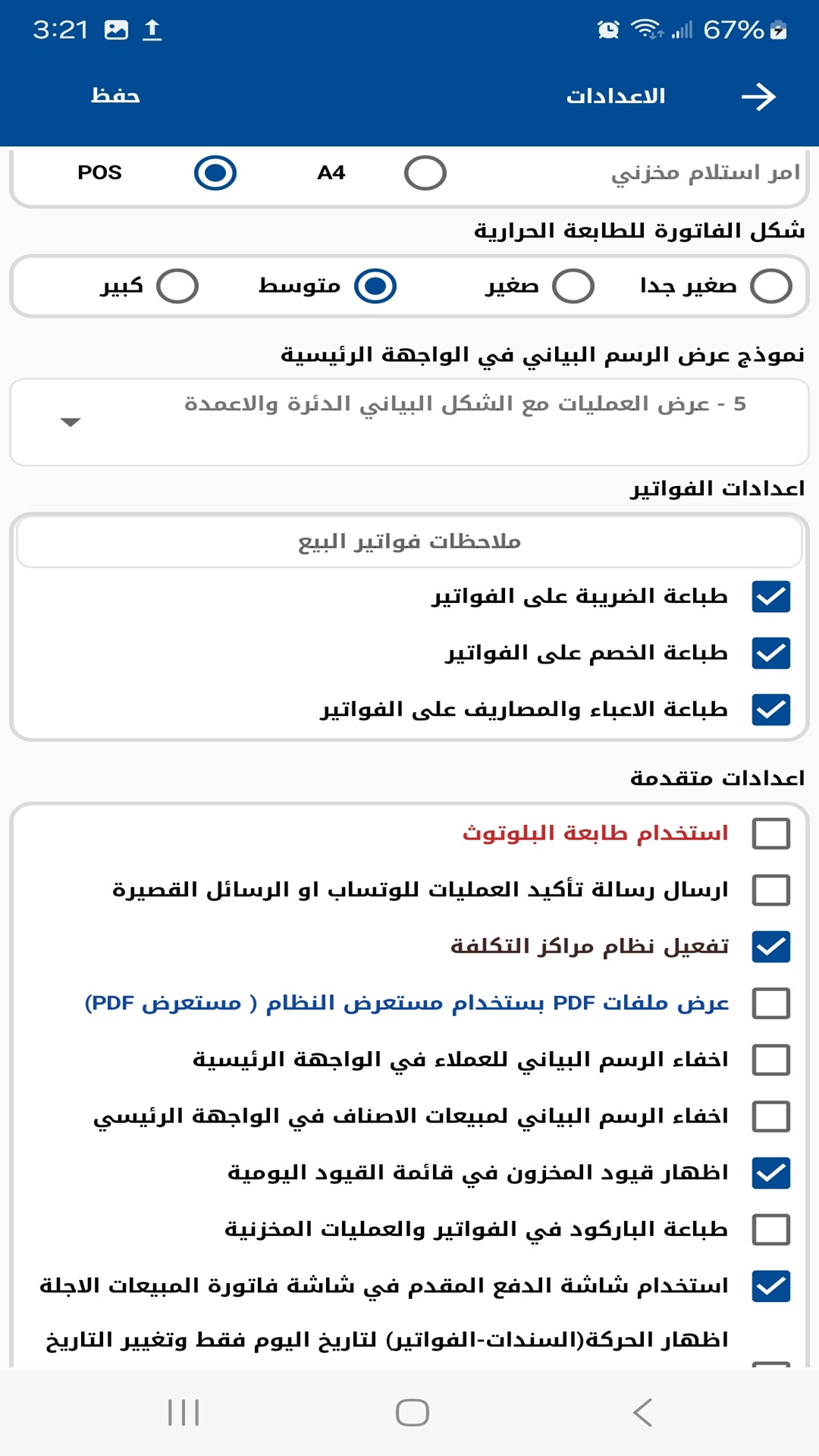
Task: Disable طباعة الضريبة على الفواتير
Action: point(770,597)
